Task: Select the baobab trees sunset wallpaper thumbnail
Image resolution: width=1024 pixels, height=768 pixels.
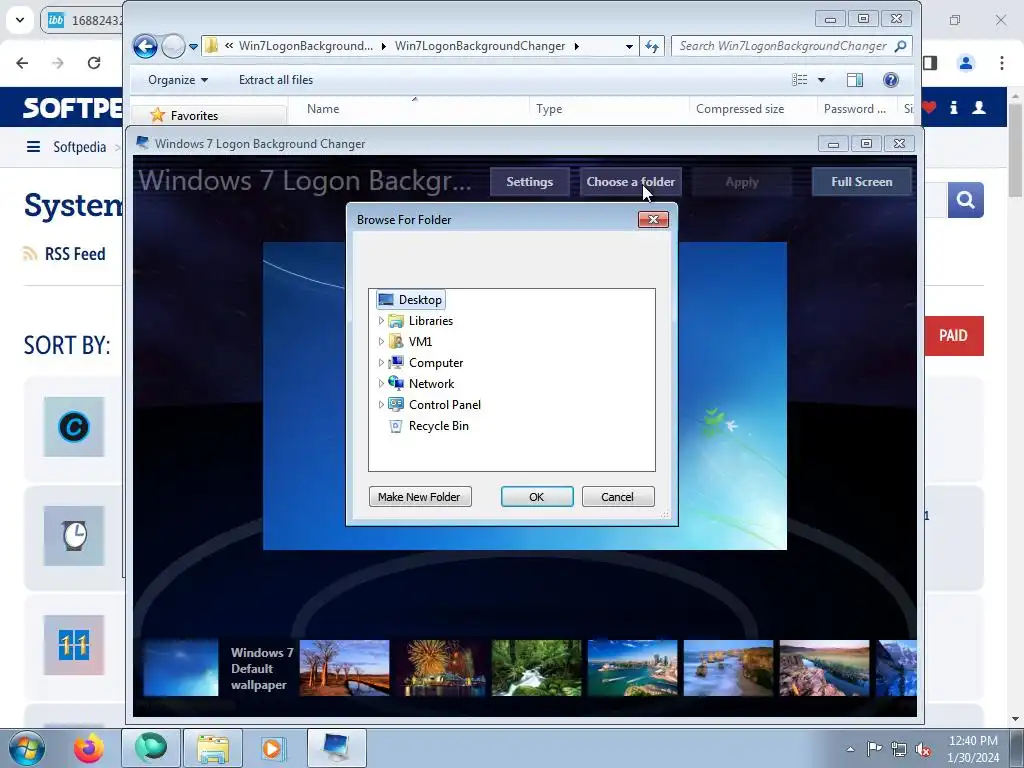Action: (344, 668)
